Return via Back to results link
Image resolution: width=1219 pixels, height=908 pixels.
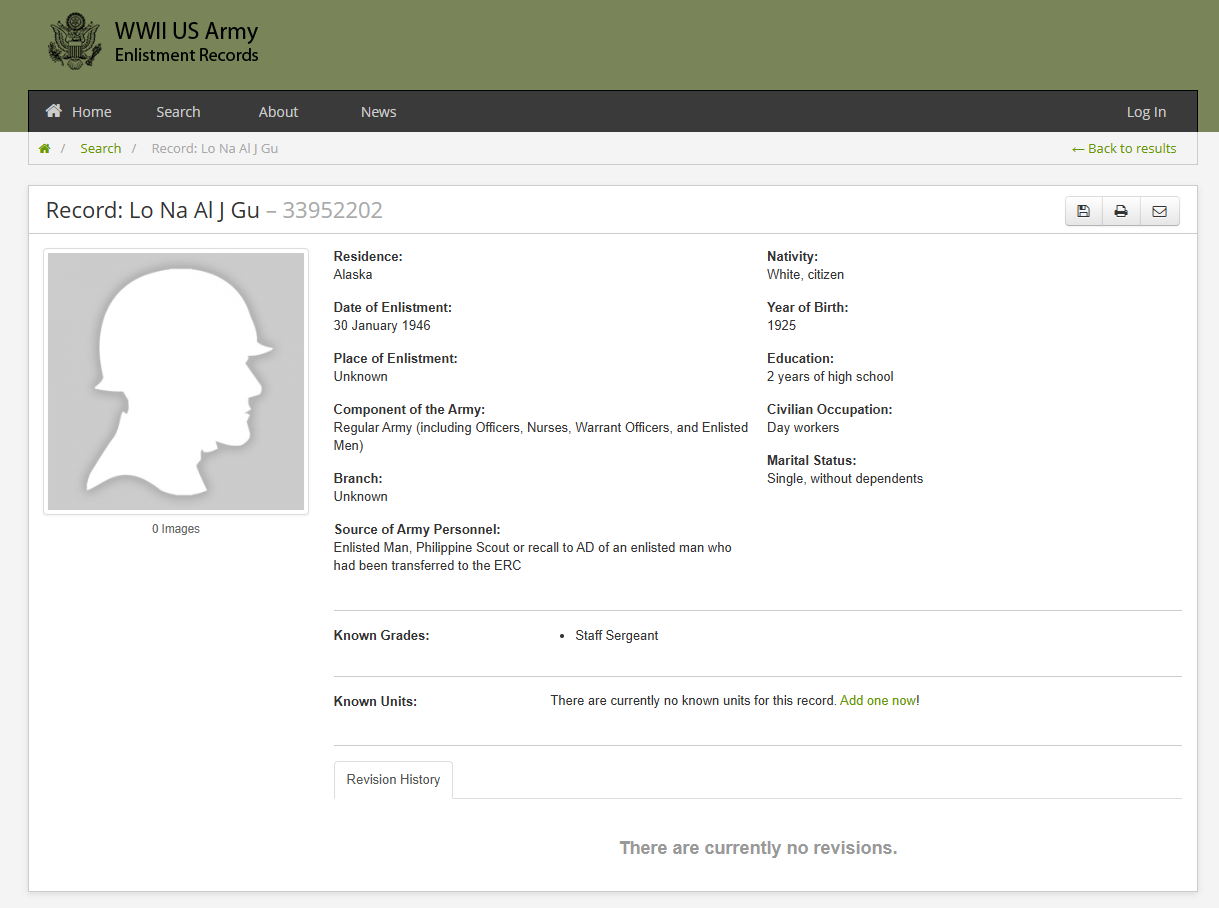[x=1123, y=149]
